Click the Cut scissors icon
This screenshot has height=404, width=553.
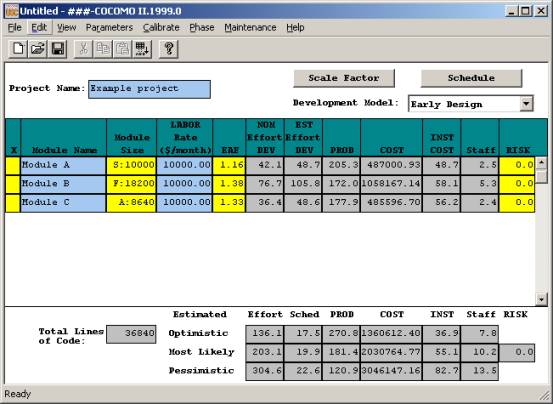(x=83, y=49)
